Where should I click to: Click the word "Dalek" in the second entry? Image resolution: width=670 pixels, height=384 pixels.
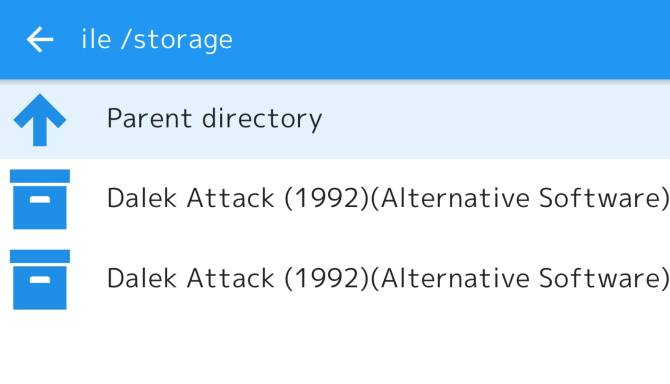[x=142, y=278]
